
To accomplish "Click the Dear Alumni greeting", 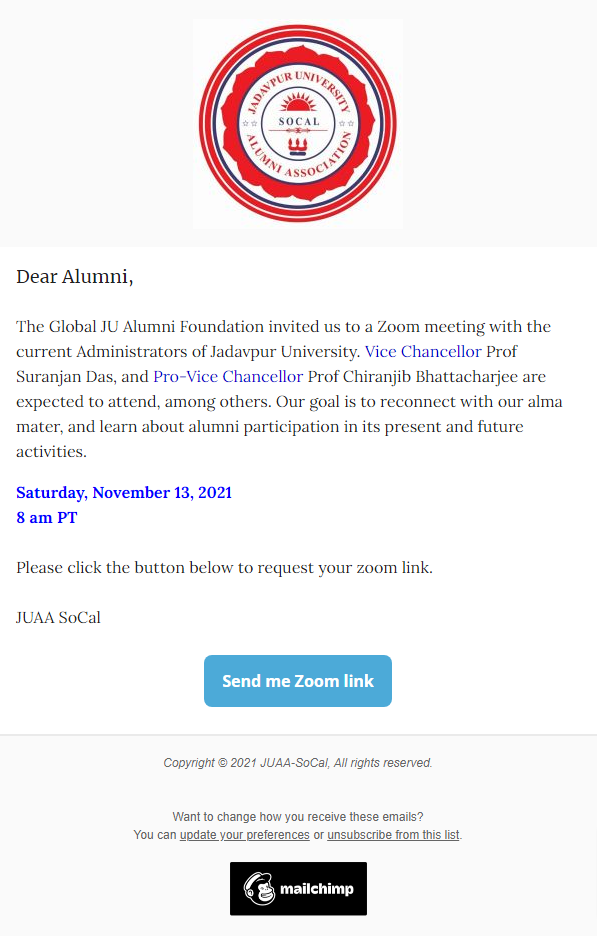I will [x=75, y=276].
